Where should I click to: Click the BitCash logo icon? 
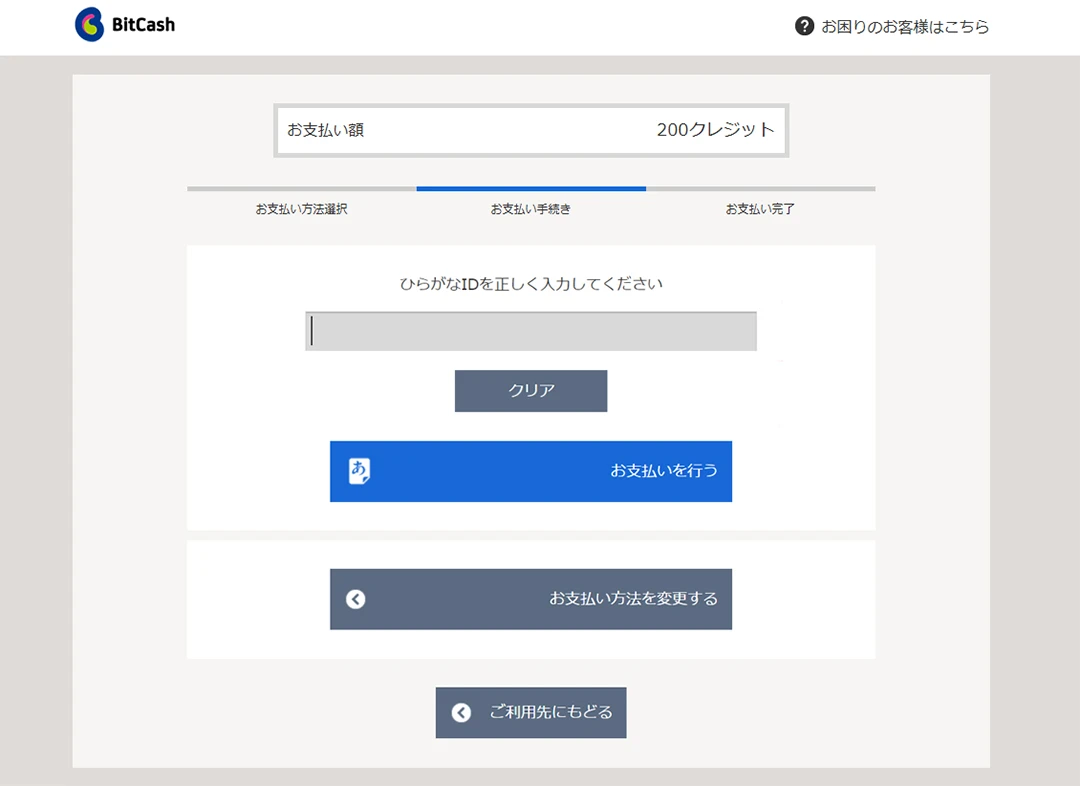[x=89, y=25]
